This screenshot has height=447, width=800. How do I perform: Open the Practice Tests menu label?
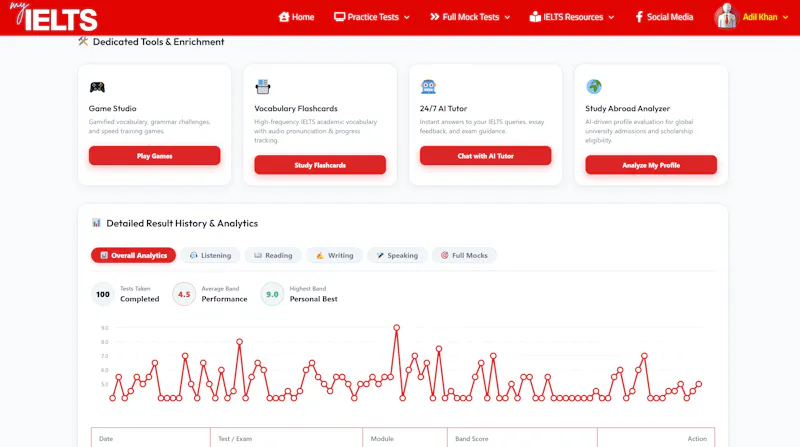click(373, 17)
